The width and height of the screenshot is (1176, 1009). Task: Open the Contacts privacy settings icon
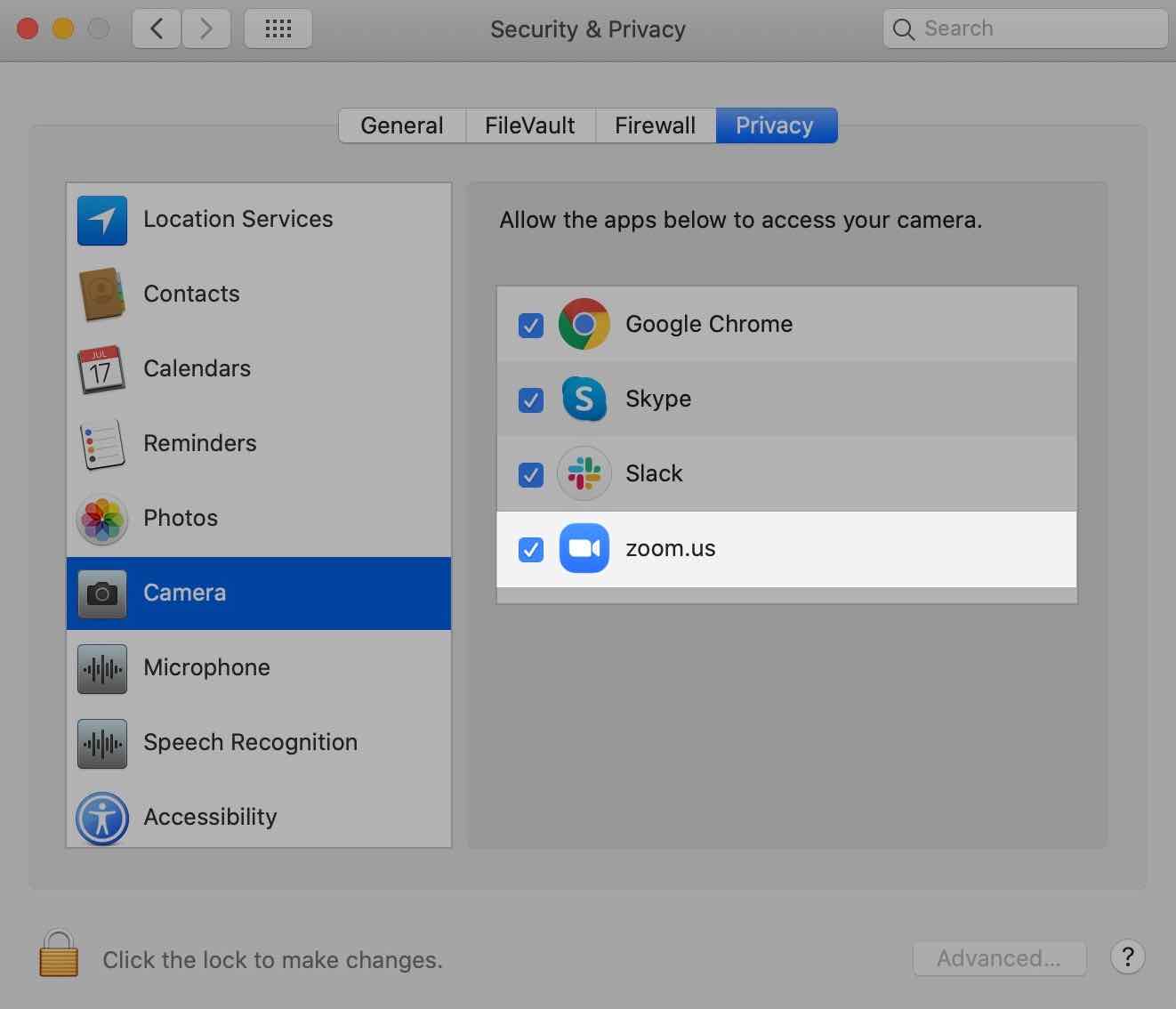pyautogui.click(x=101, y=295)
